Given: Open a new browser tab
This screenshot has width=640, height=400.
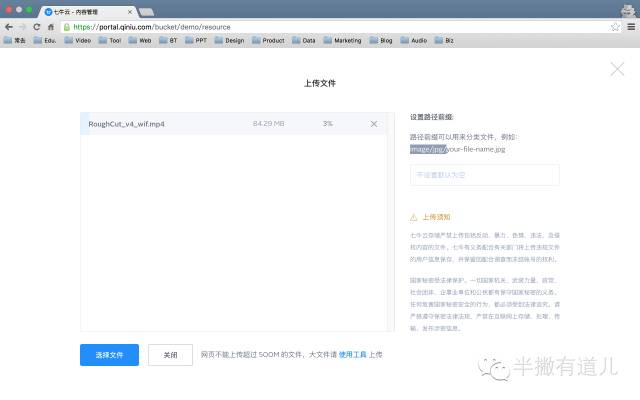Looking at the screenshot, I should point(146,11).
